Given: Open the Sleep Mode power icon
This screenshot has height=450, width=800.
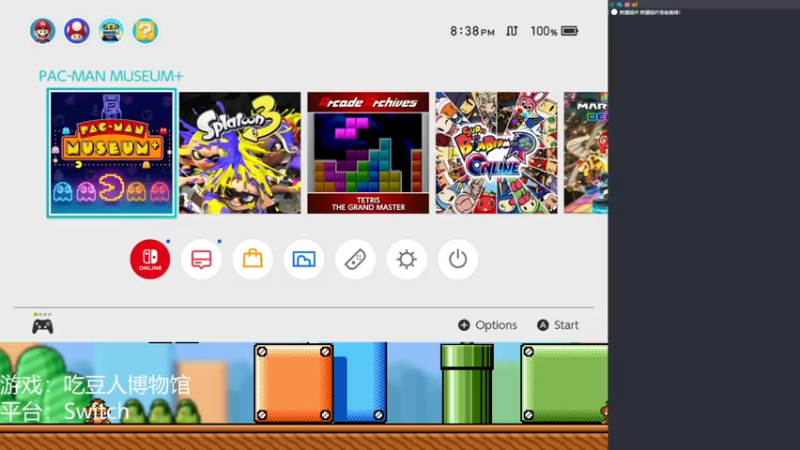Looking at the screenshot, I should point(458,259).
